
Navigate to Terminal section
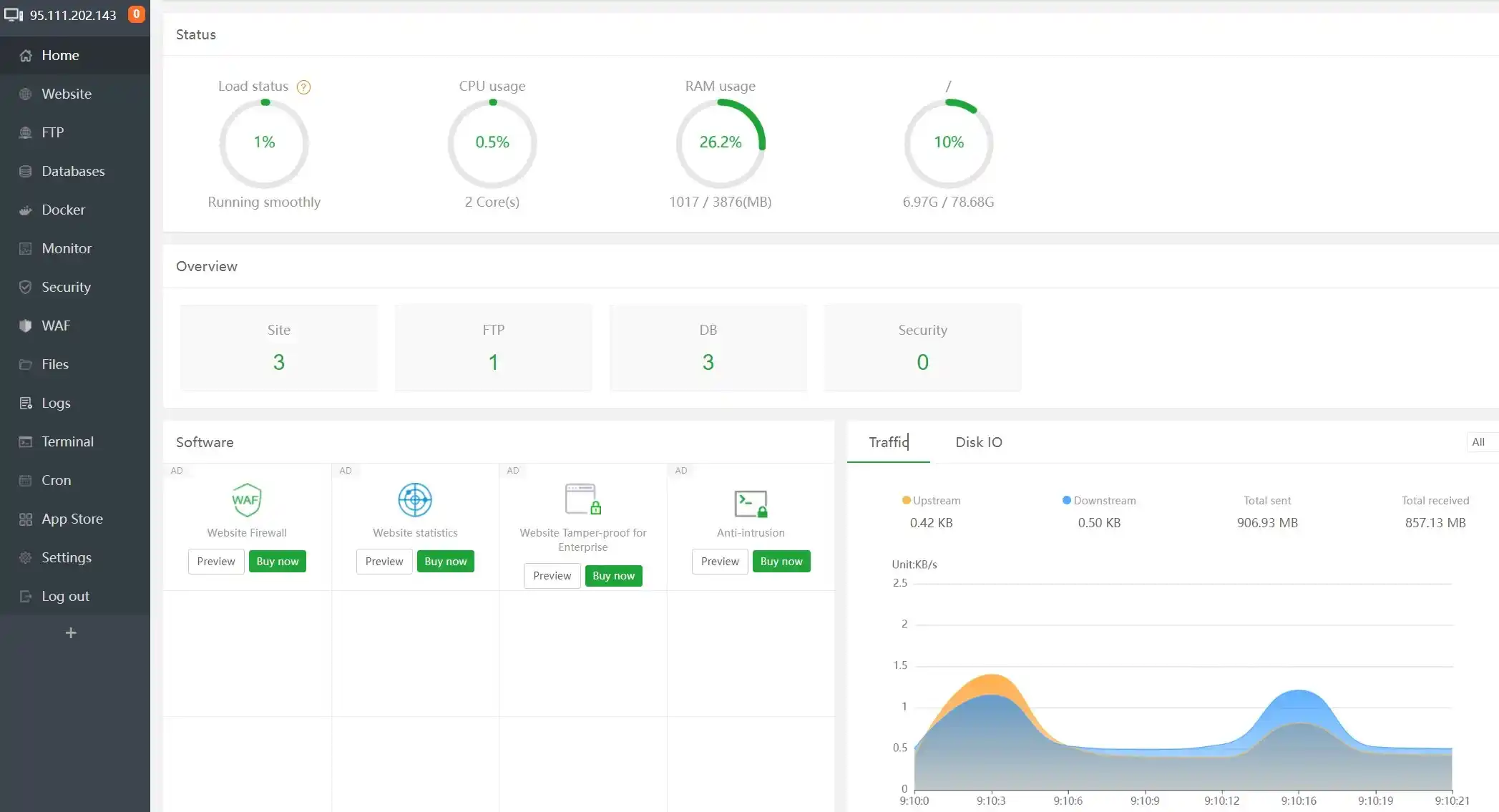click(67, 441)
